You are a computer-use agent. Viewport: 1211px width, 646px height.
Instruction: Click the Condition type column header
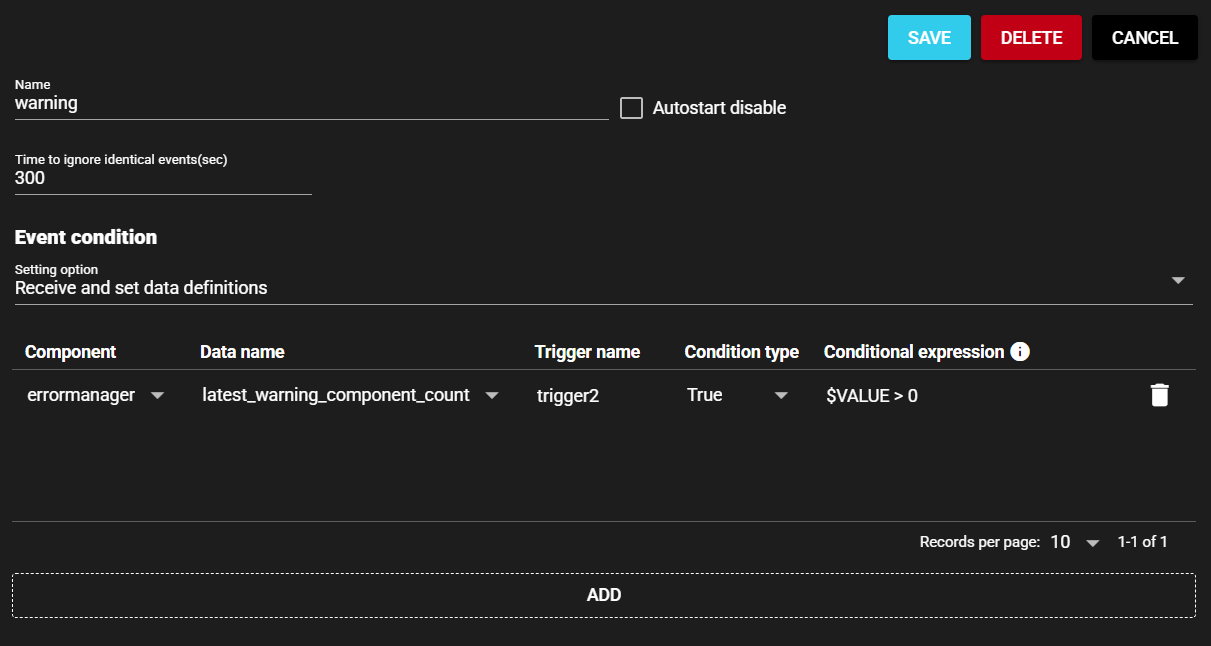741,352
